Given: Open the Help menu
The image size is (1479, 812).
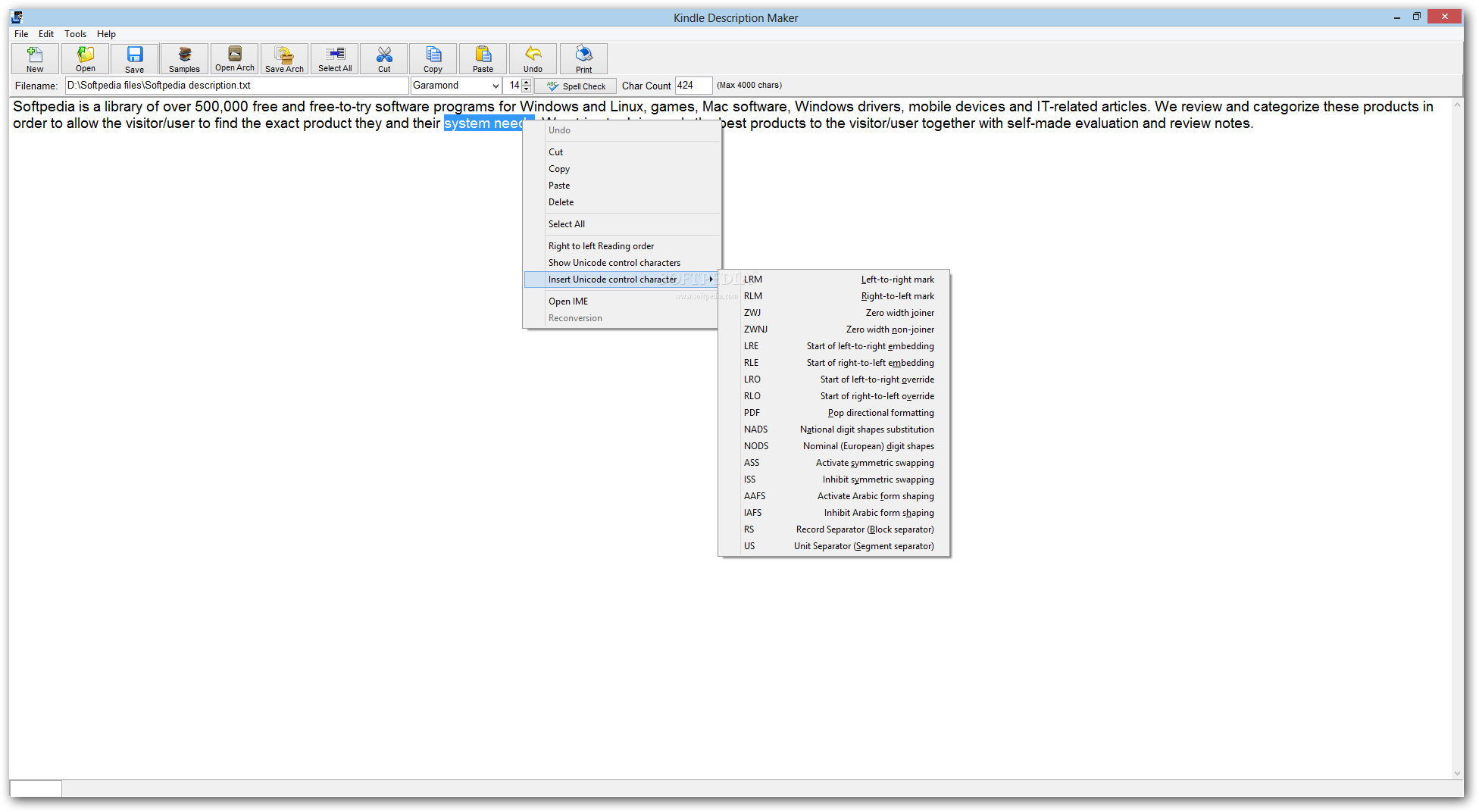Looking at the screenshot, I should (x=106, y=34).
